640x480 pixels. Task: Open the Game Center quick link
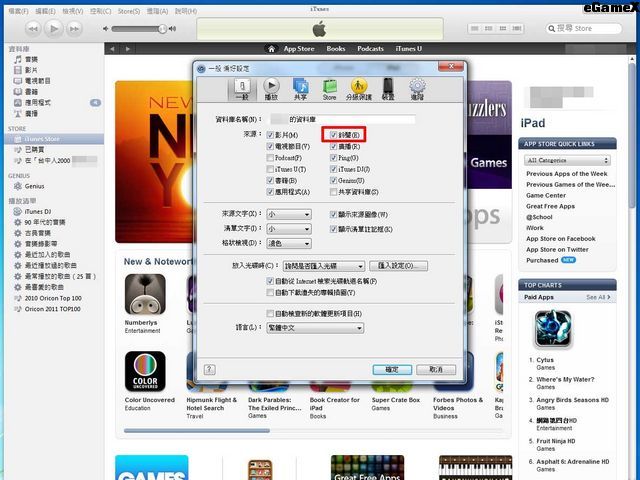546,195
